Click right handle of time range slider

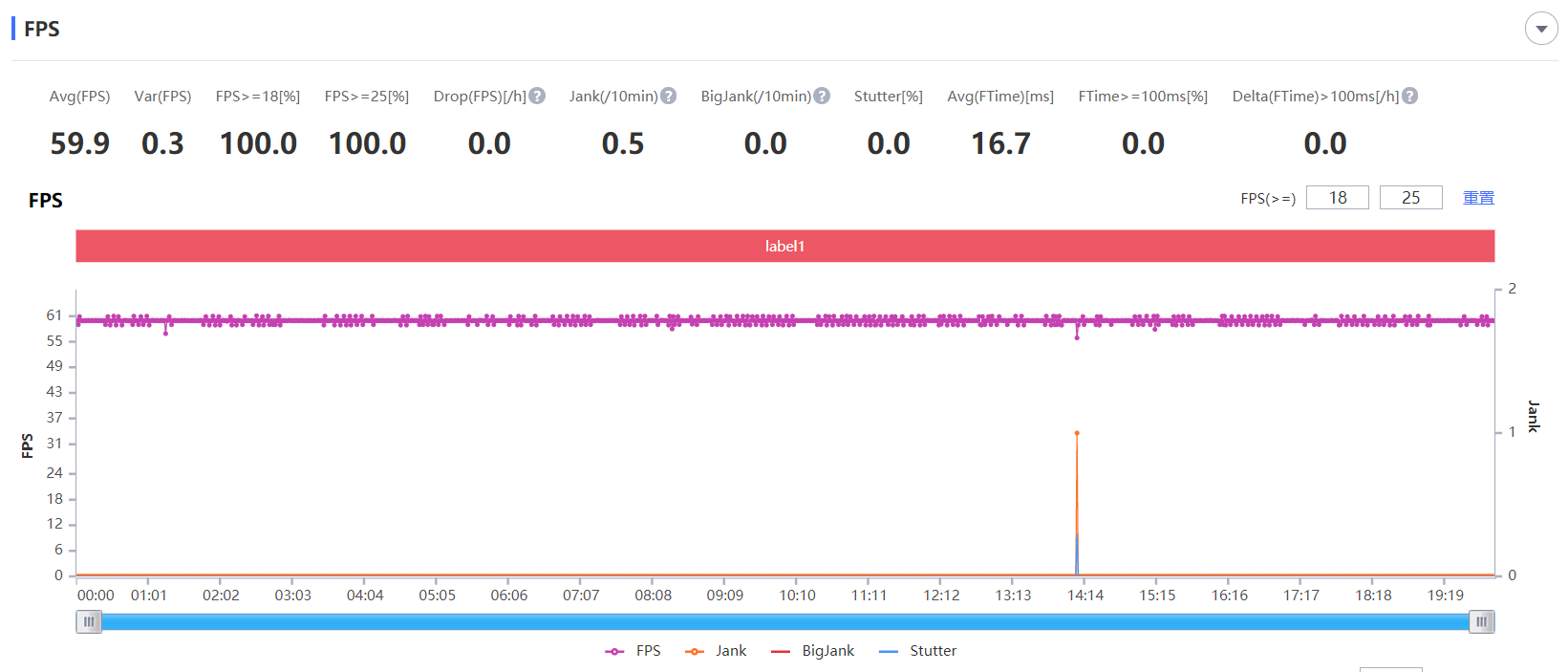click(1481, 622)
